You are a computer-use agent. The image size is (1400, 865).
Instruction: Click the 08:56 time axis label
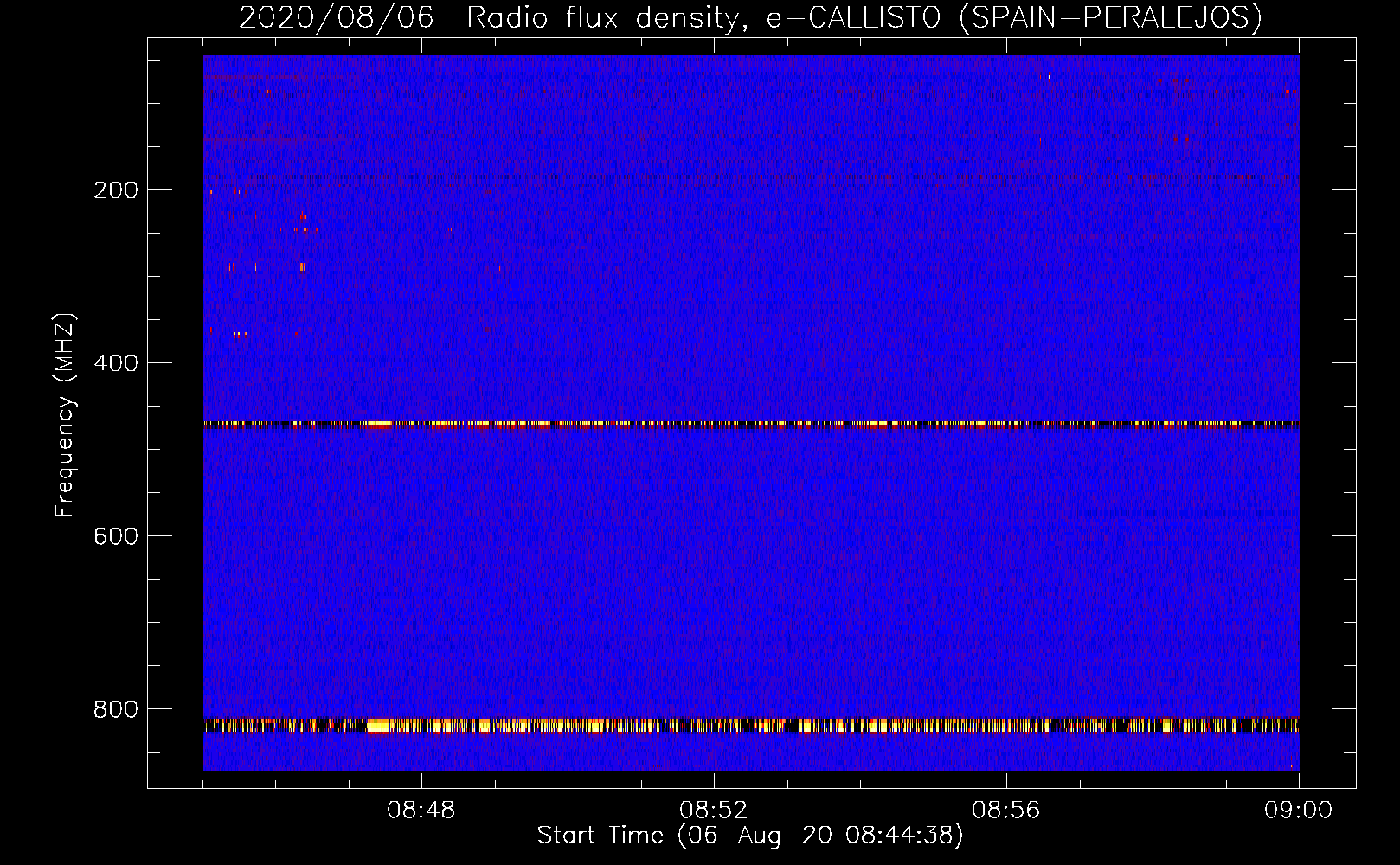(1005, 811)
